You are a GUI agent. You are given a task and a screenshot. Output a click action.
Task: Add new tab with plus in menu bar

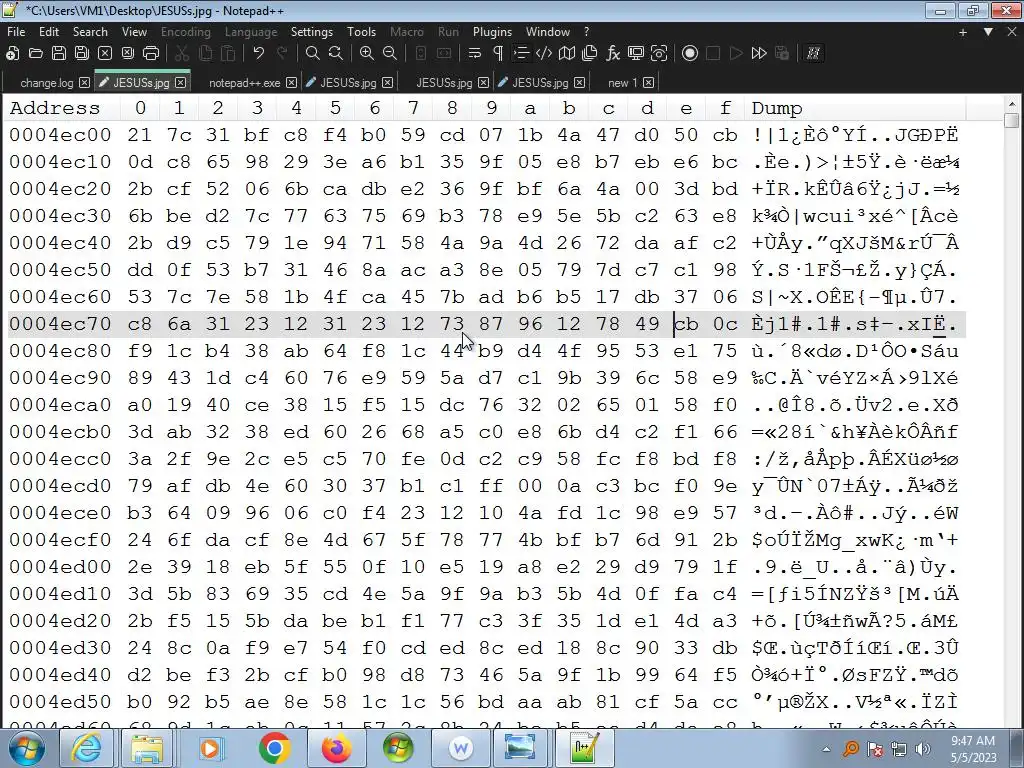click(963, 32)
